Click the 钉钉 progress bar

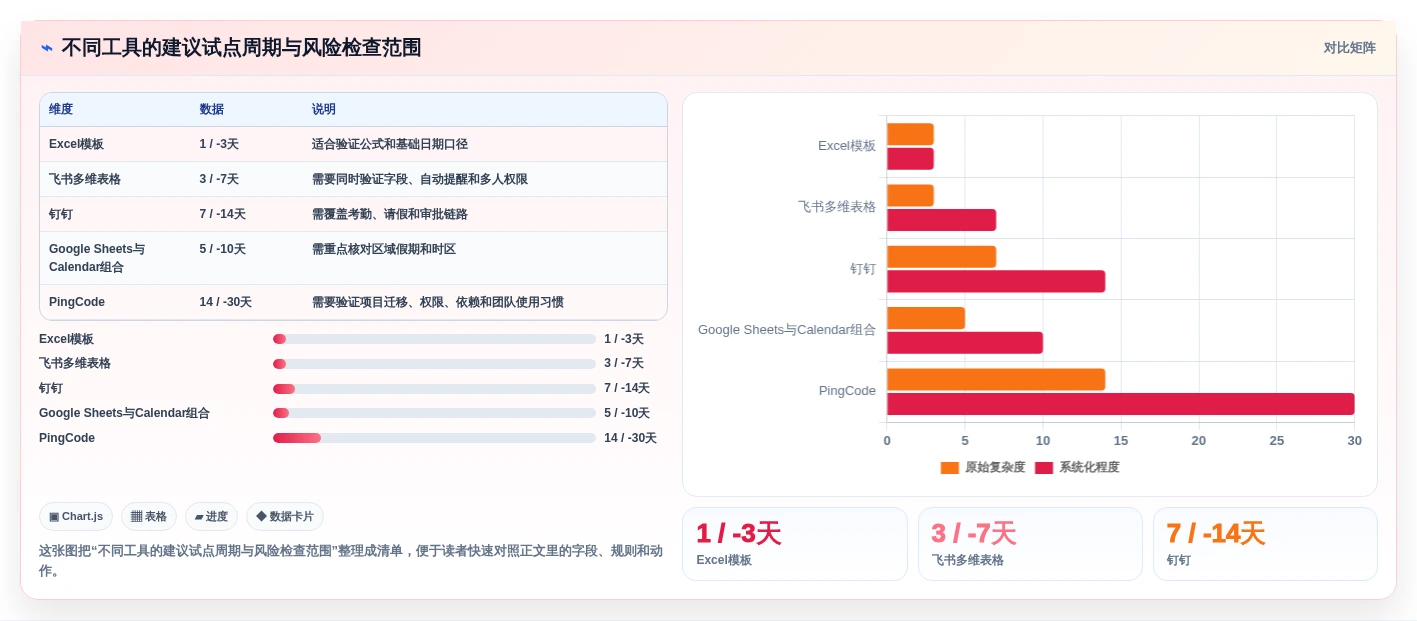[x=434, y=389]
